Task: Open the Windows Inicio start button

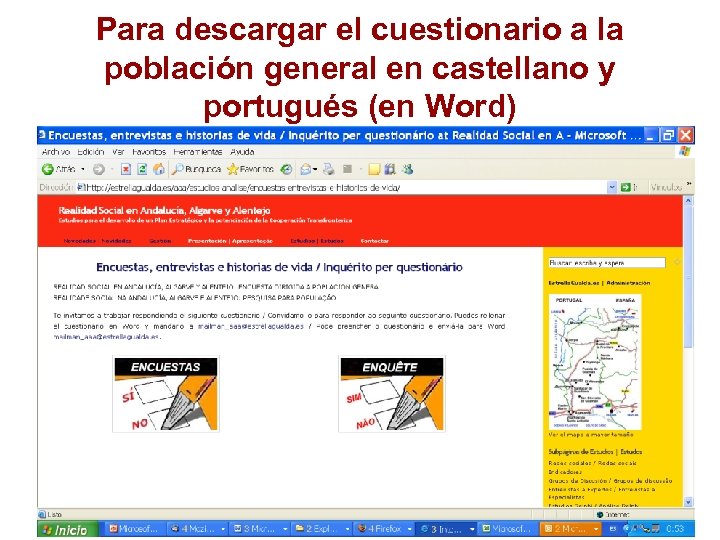Action: [68, 529]
